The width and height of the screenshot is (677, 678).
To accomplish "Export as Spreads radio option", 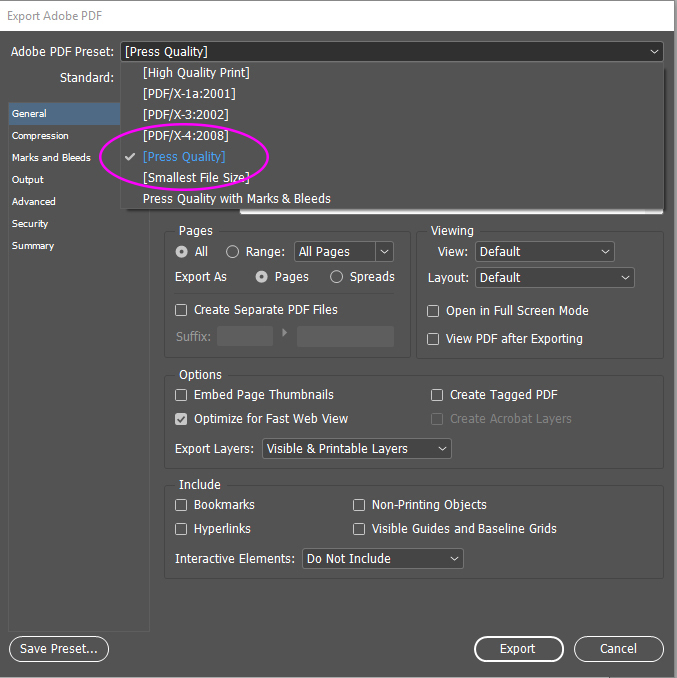I will click(x=336, y=277).
